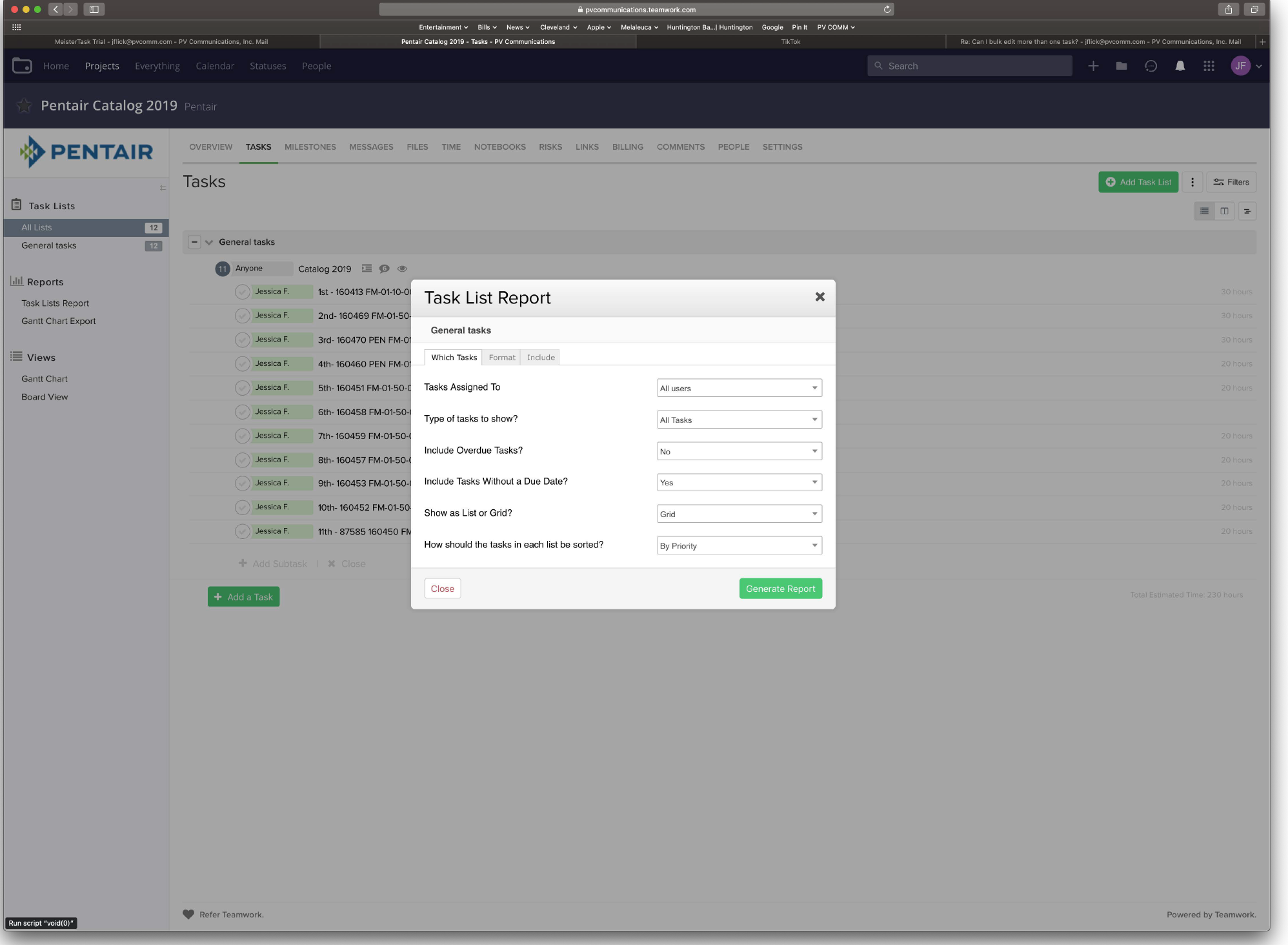
Task: Toggle General tasks chevron
Action: [208, 243]
